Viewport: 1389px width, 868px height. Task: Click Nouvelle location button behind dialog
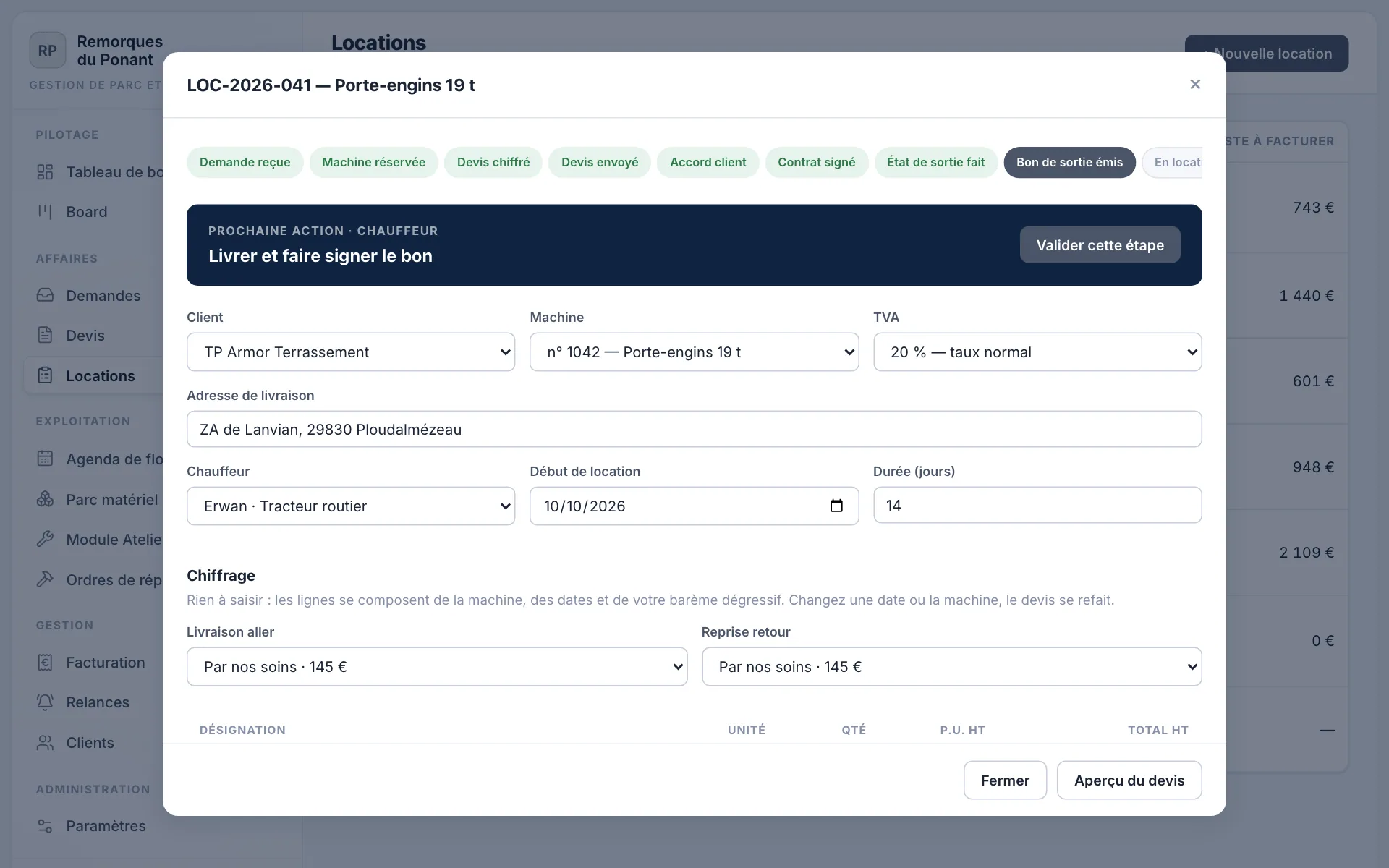coord(1266,54)
